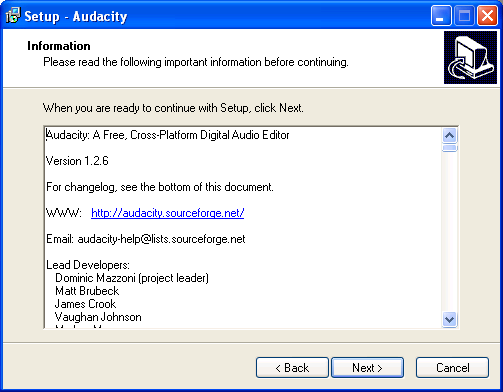Open the audacity.sourceforge.net link
503x392 pixels.
[168, 213]
